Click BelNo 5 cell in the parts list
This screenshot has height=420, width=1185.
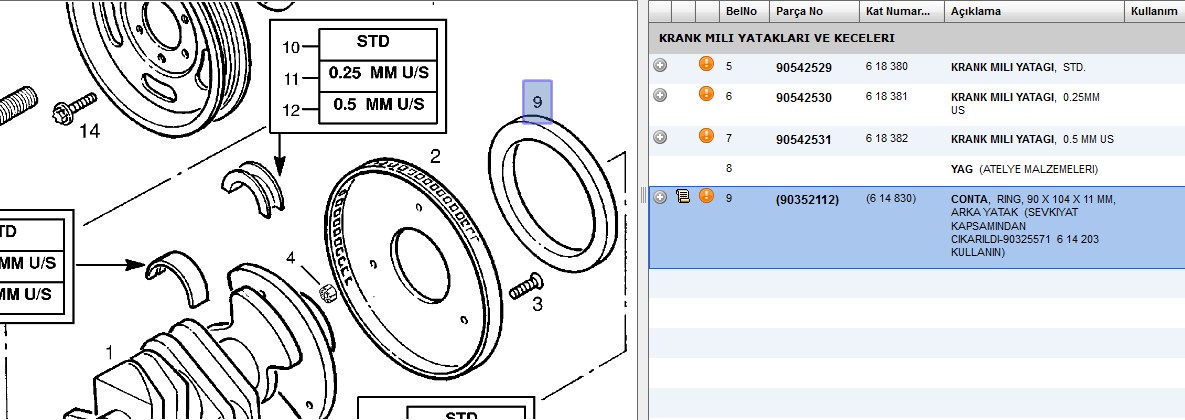pos(729,66)
